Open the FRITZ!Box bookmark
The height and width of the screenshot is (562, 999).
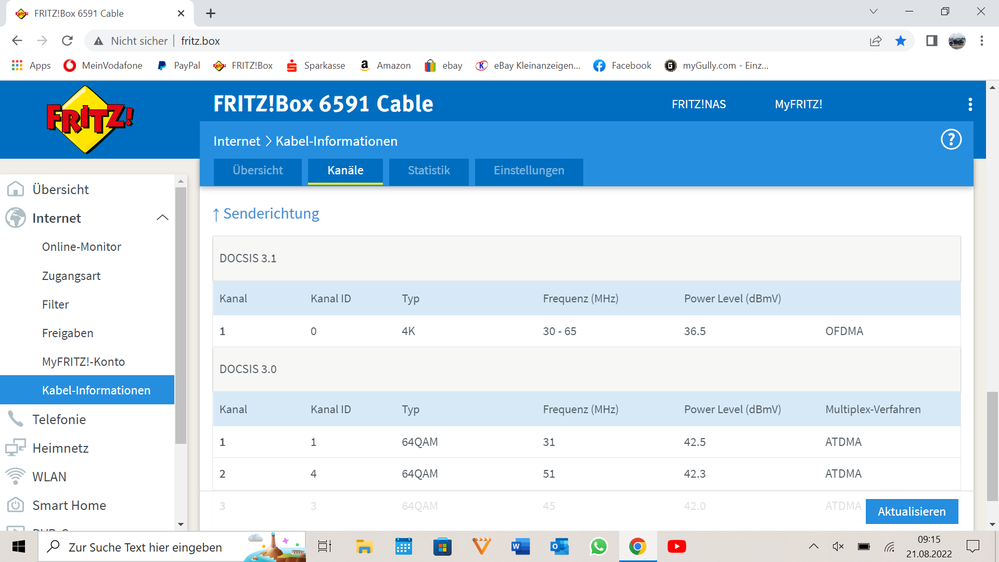click(x=243, y=65)
